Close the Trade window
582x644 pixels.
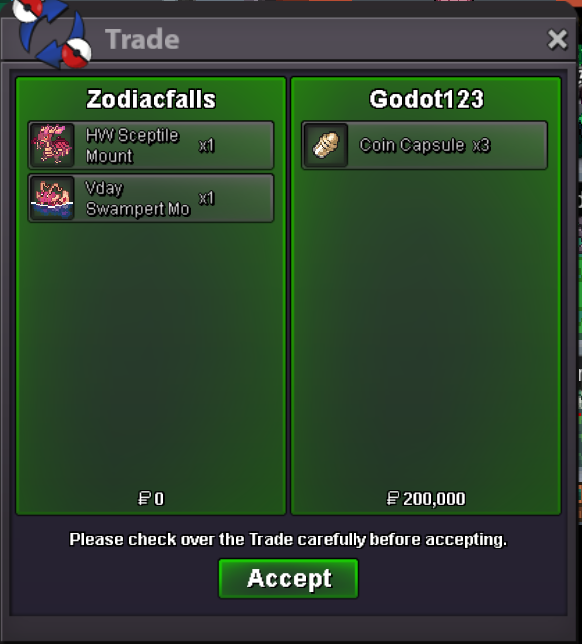tap(557, 39)
